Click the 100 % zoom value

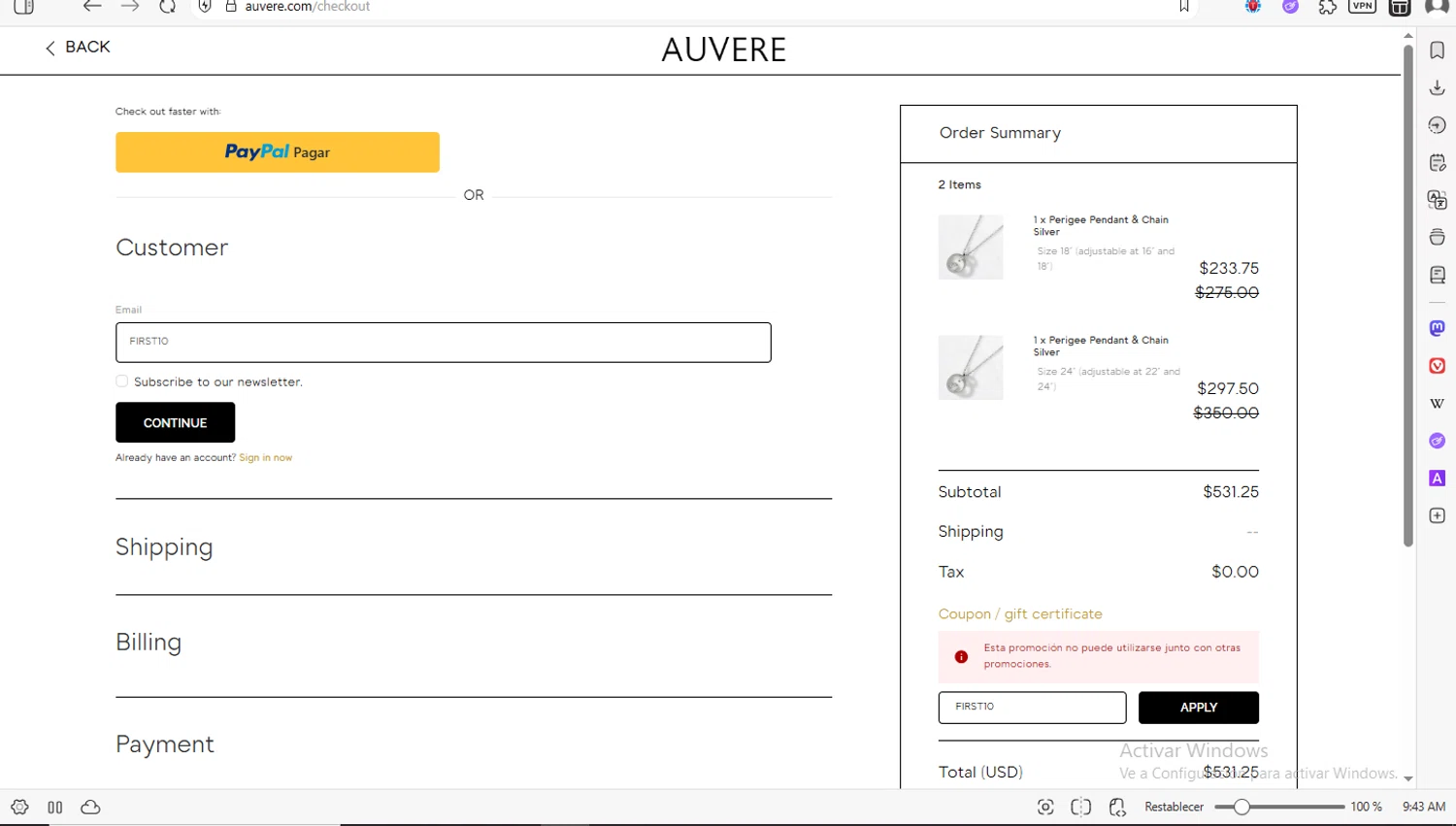(x=1367, y=808)
